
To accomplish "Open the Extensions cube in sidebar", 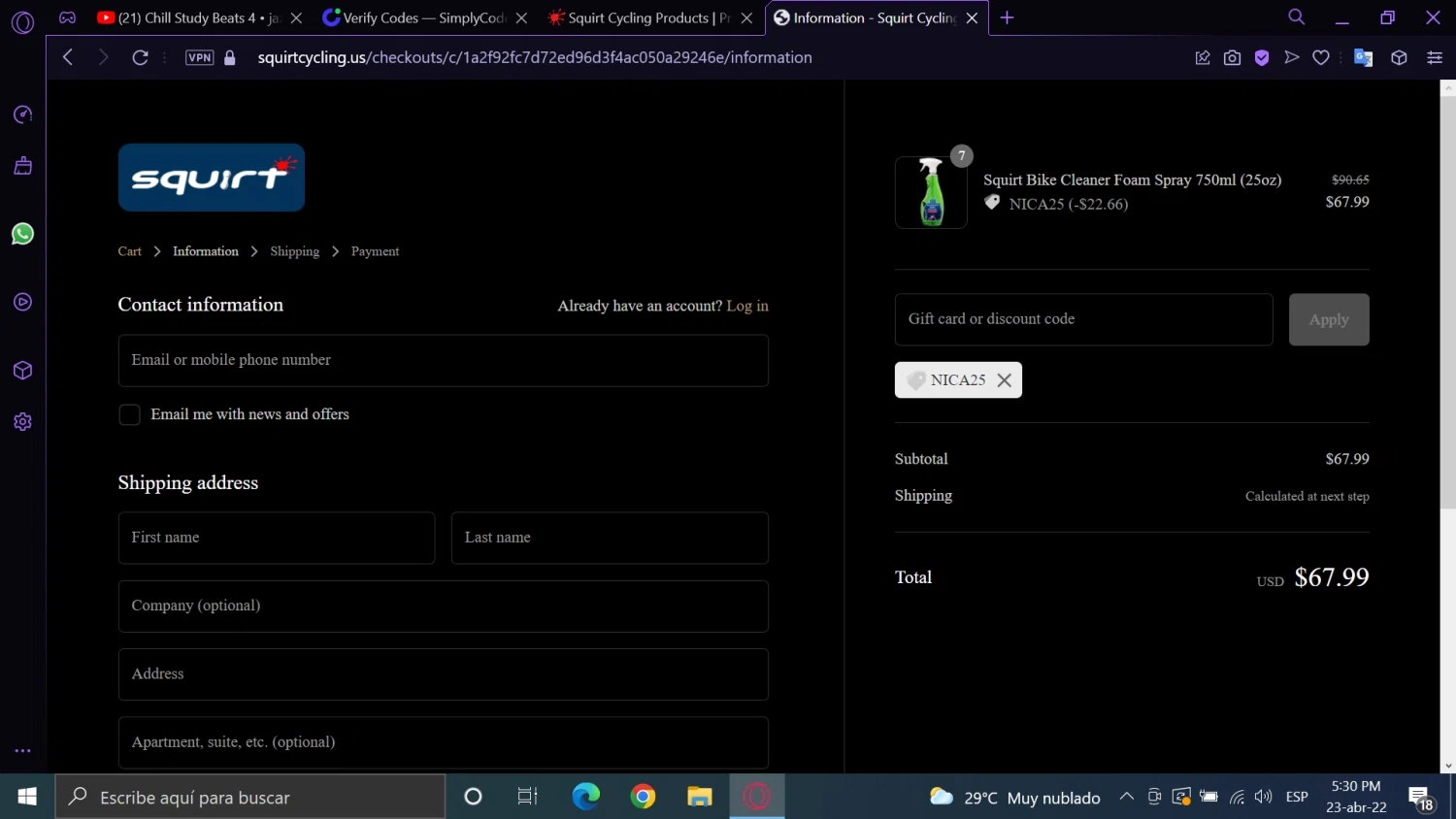I will (x=23, y=371).
